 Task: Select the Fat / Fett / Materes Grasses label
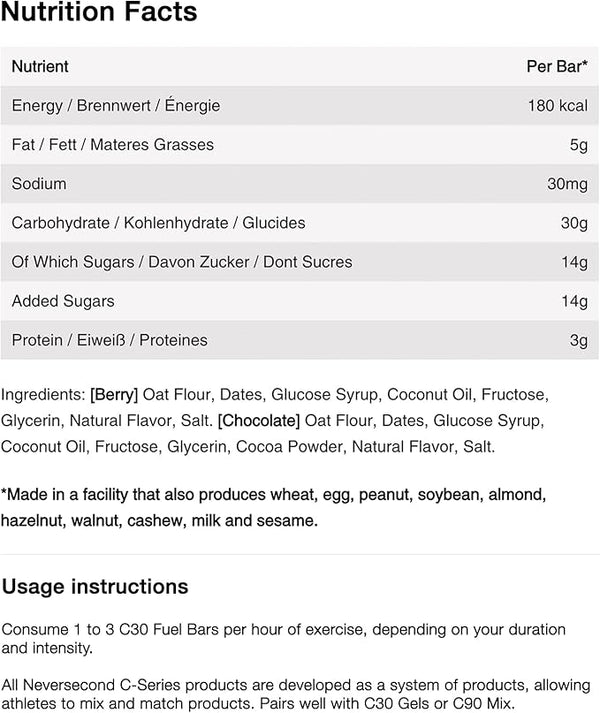click(112, 145)
